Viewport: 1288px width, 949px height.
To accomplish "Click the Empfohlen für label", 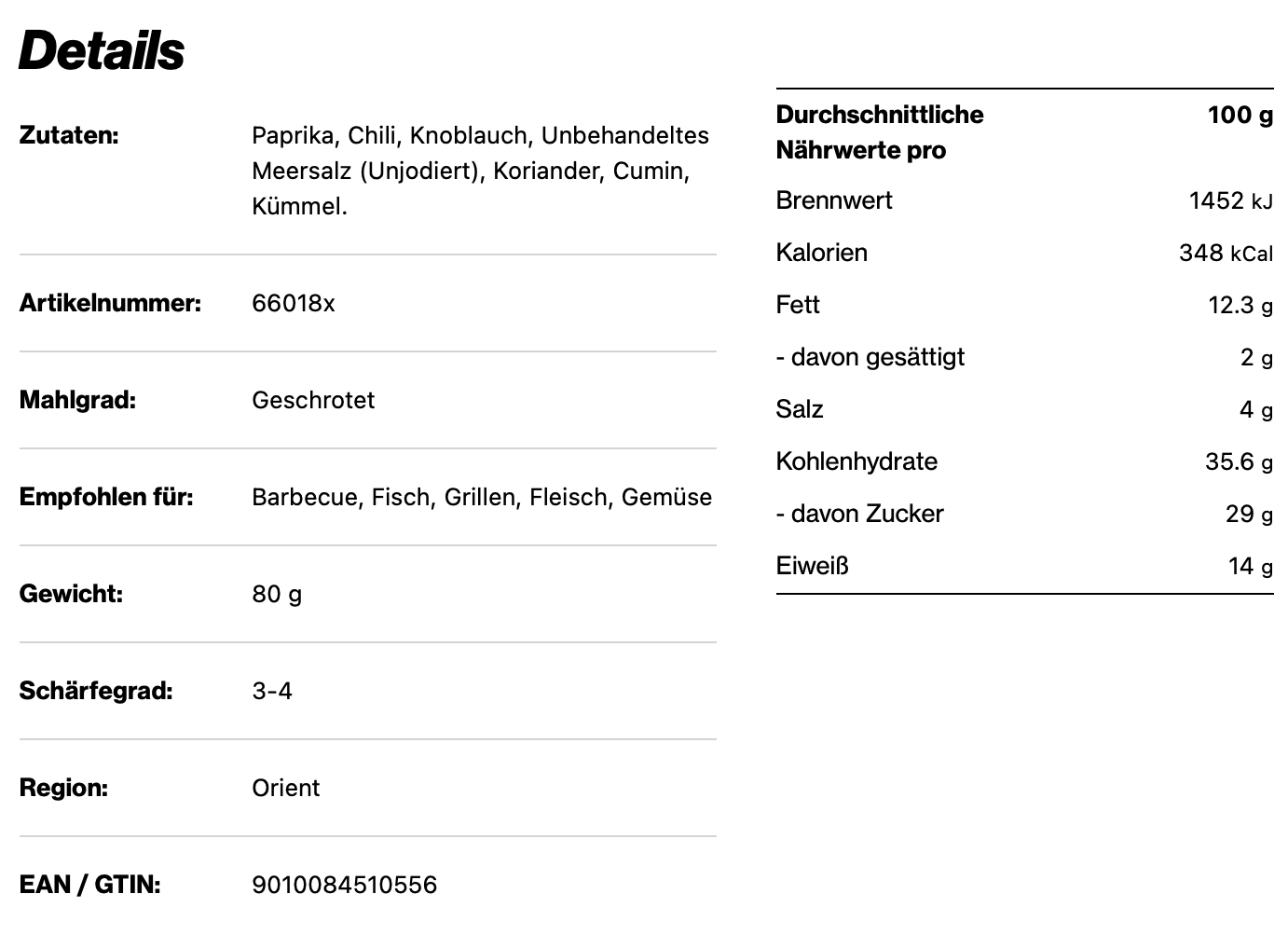I will coord(106,497).
